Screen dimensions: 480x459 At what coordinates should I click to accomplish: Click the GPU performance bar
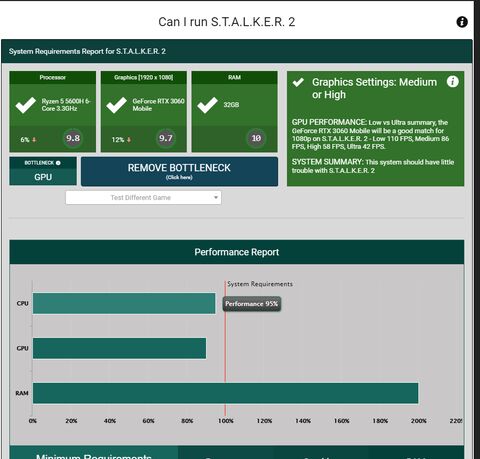[119, 348]
